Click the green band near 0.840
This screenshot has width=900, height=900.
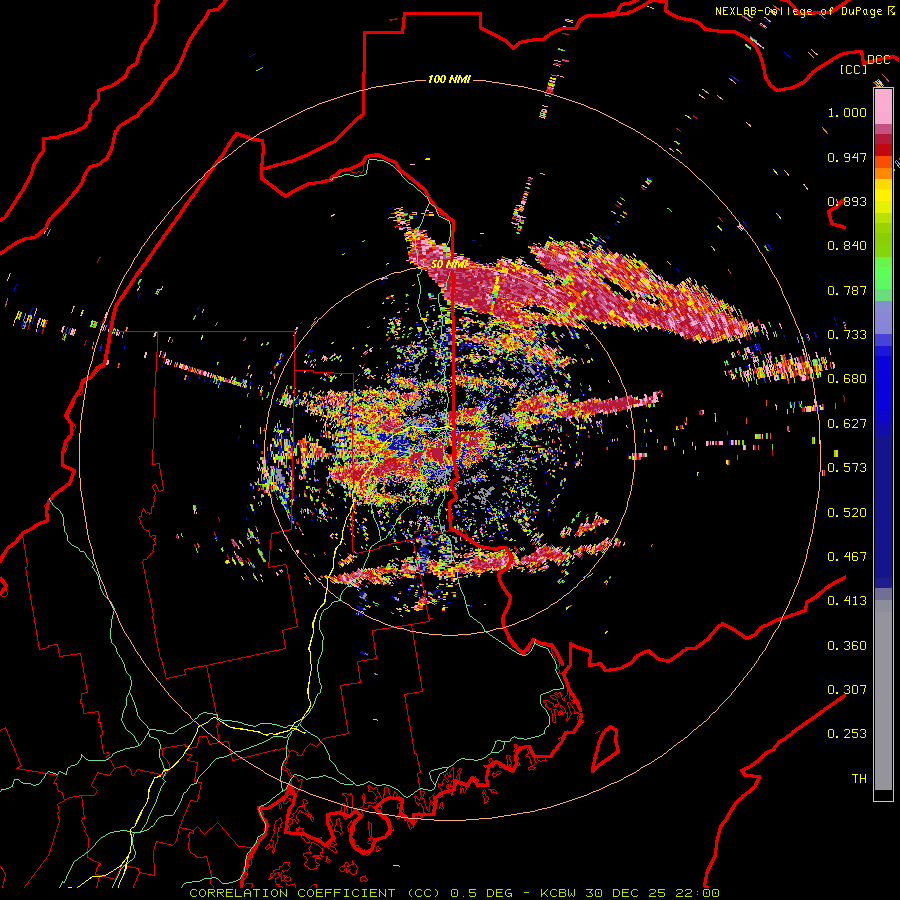point(883,240)
